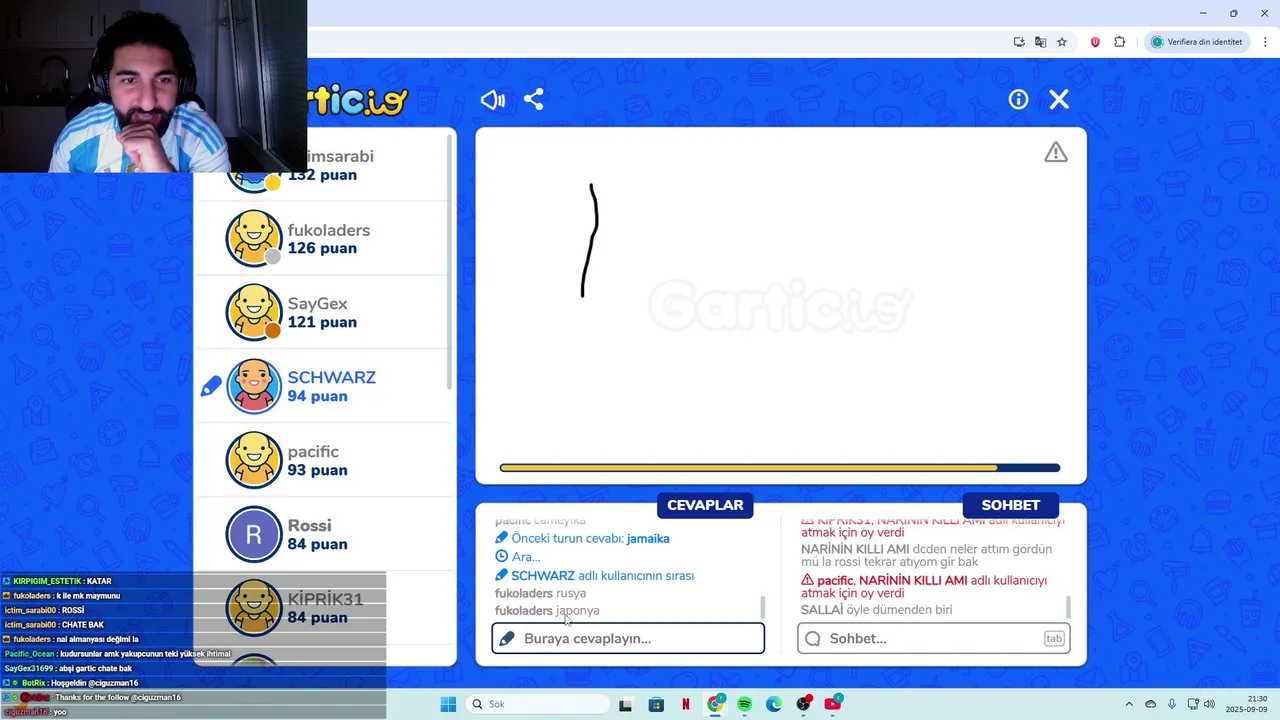The width and height of the screenshot is (1280, 720).
Task: Open Task View on the taskbar
Action: click(625, 704)
